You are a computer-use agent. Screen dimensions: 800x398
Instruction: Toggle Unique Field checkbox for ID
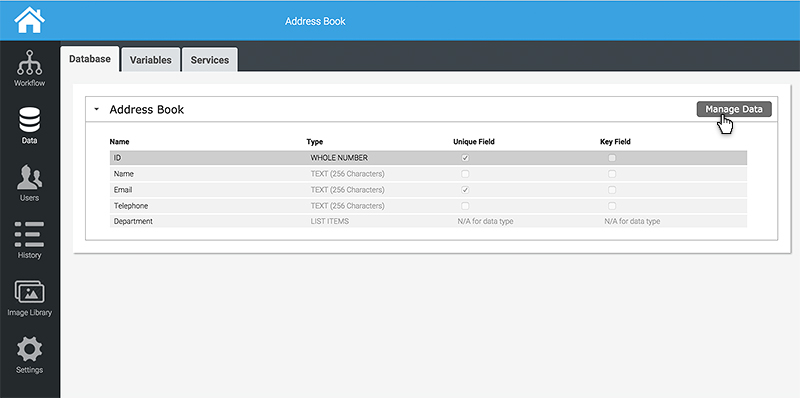click(465, 158)
